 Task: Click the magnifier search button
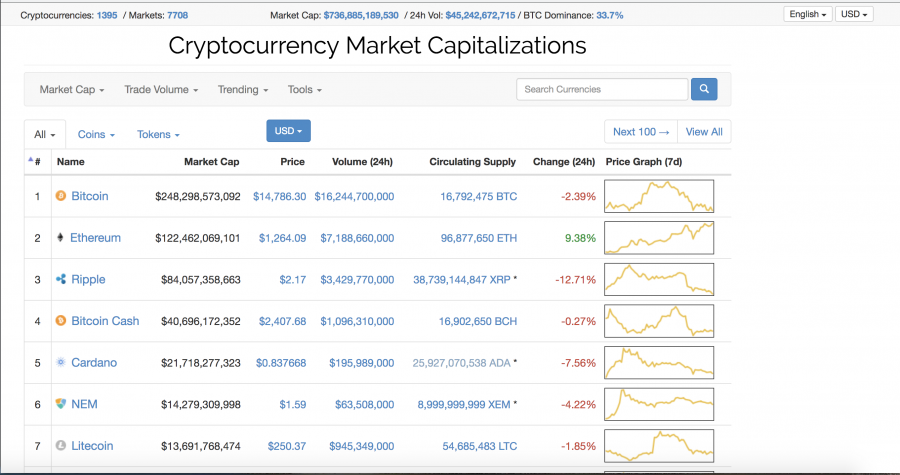point(704,89)
